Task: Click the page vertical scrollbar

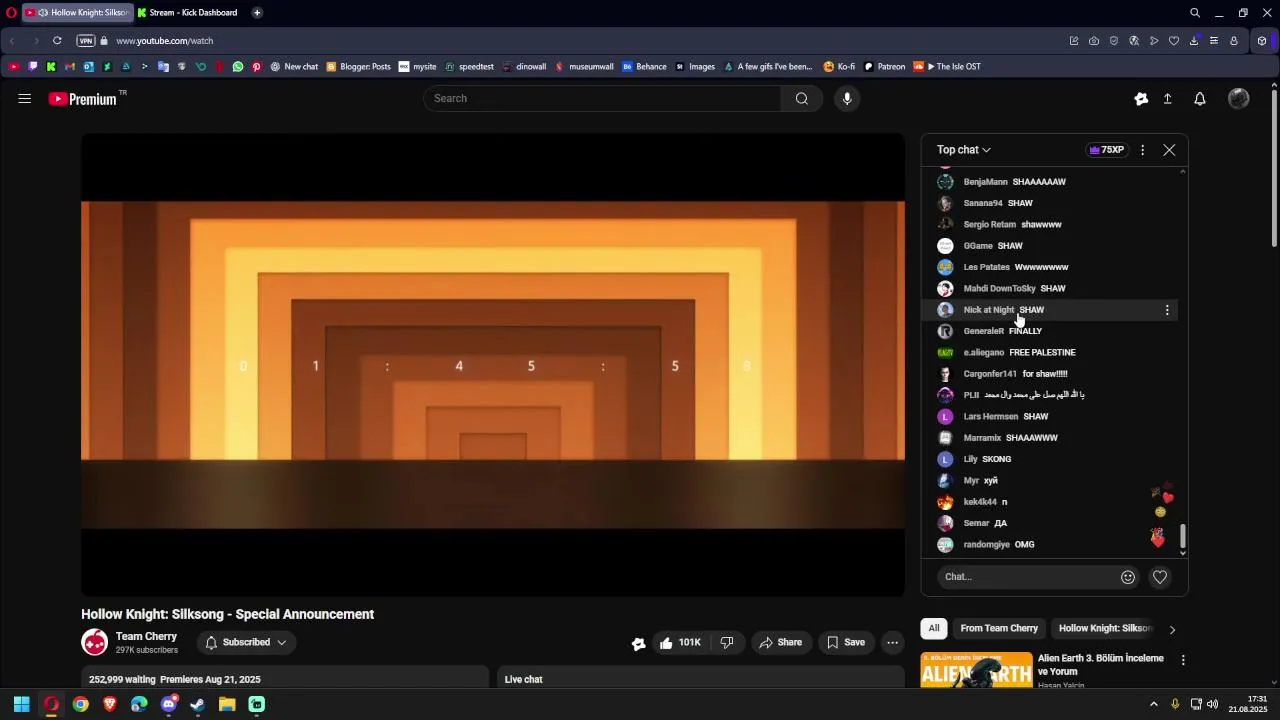Action: click(x=1274, y=168)
